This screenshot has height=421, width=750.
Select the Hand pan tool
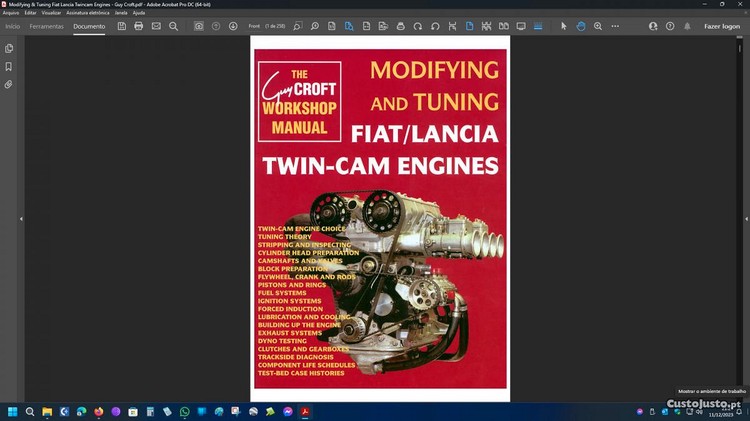click(580, 26)
